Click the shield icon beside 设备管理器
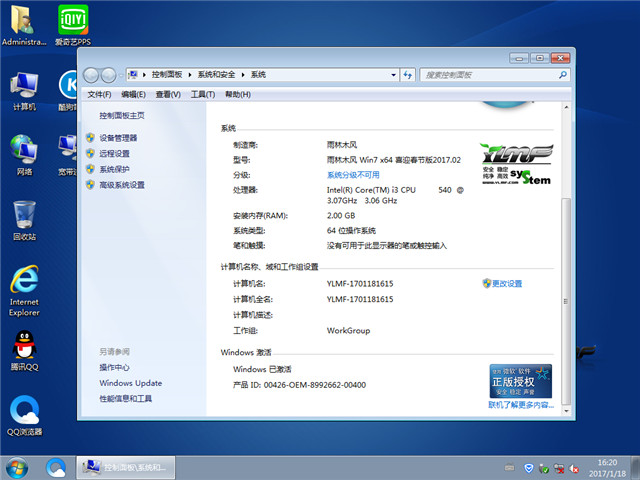This screenshot has height=480, width=640. (90, 138)
